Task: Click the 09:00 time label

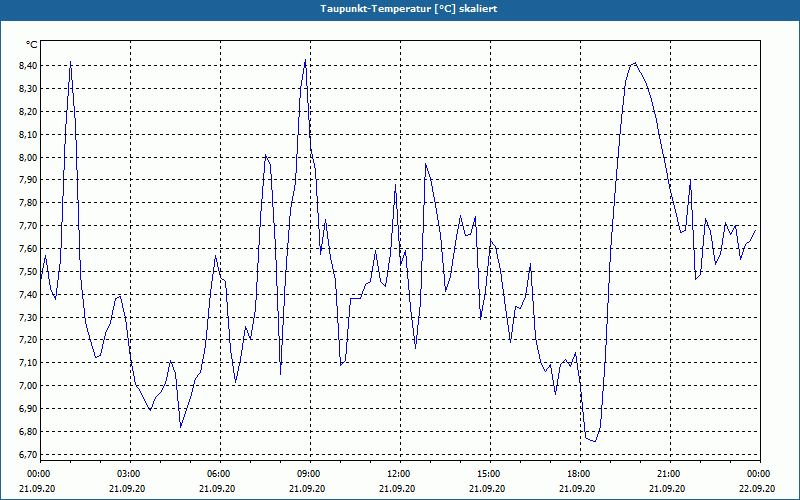Action: (x=308, y=474)
